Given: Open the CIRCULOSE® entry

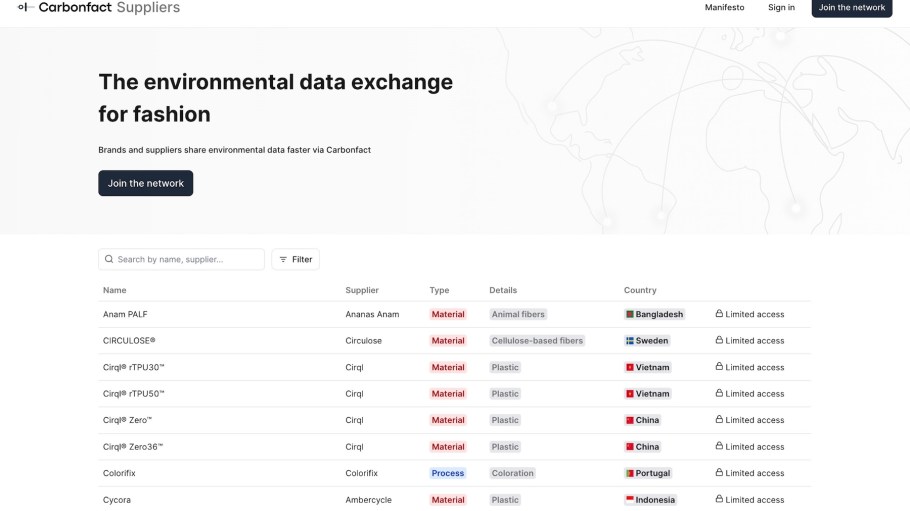Looking at the screenshot, I should (129, 341).
